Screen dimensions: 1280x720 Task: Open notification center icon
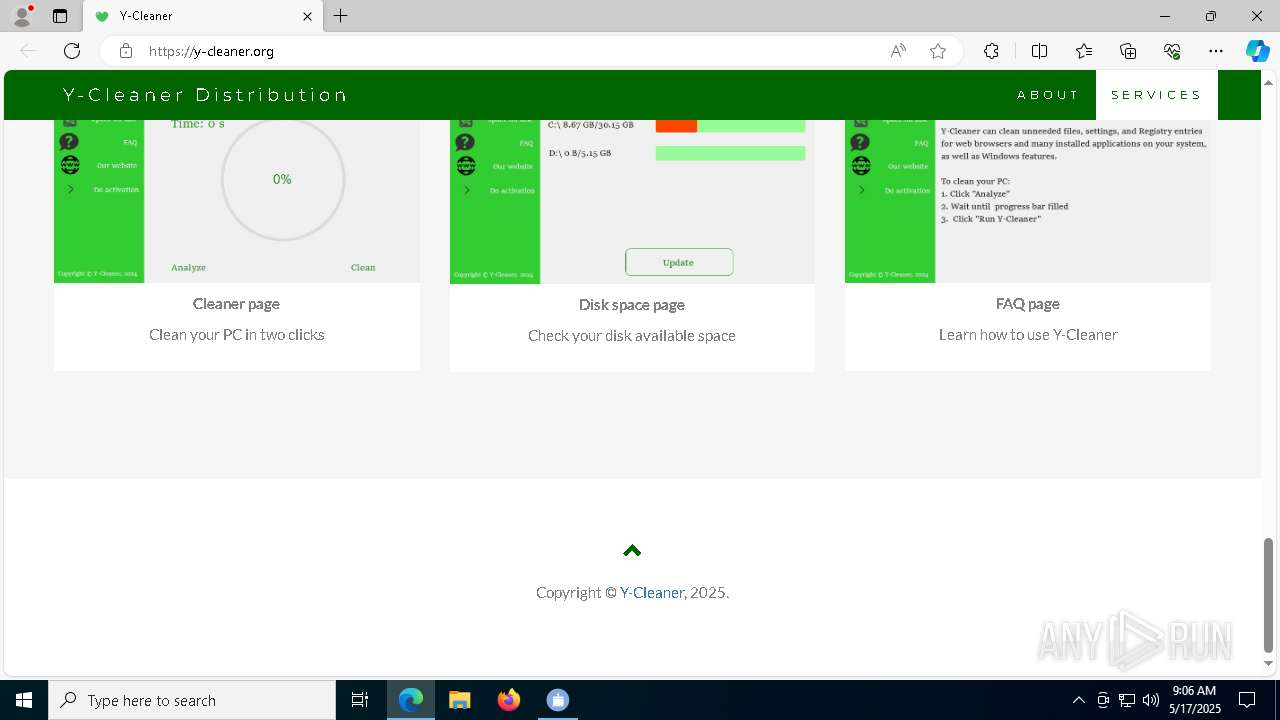point(1247,700)
